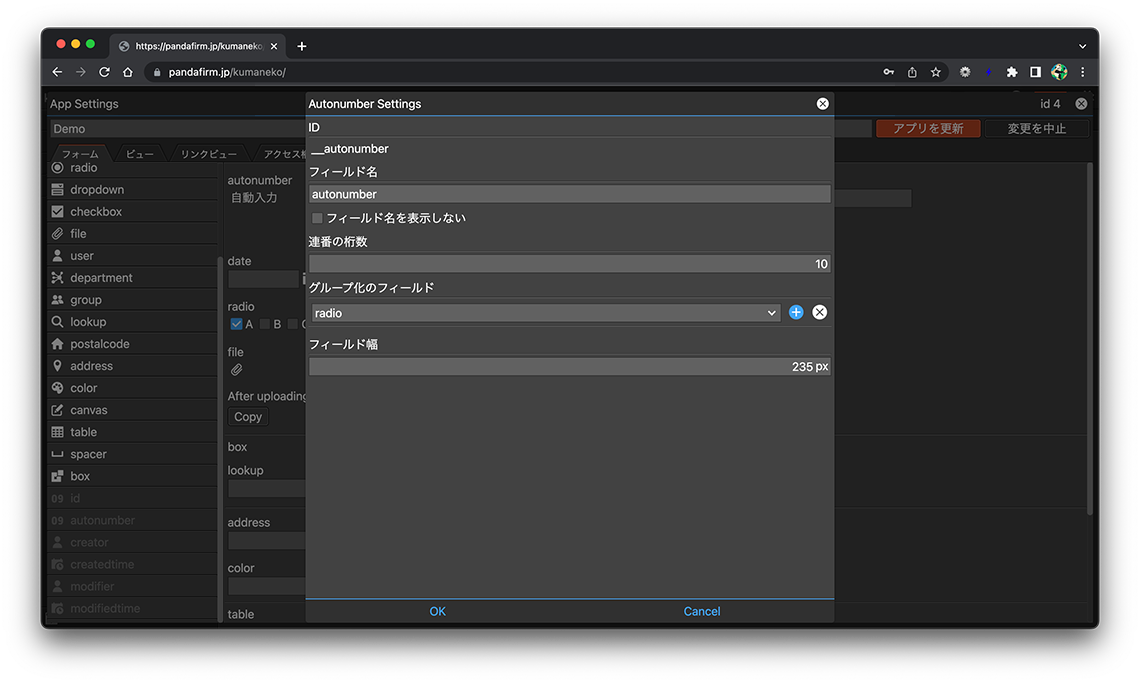Select the color field from sidebar
1140x683 pixels.
tap(84, 388)
